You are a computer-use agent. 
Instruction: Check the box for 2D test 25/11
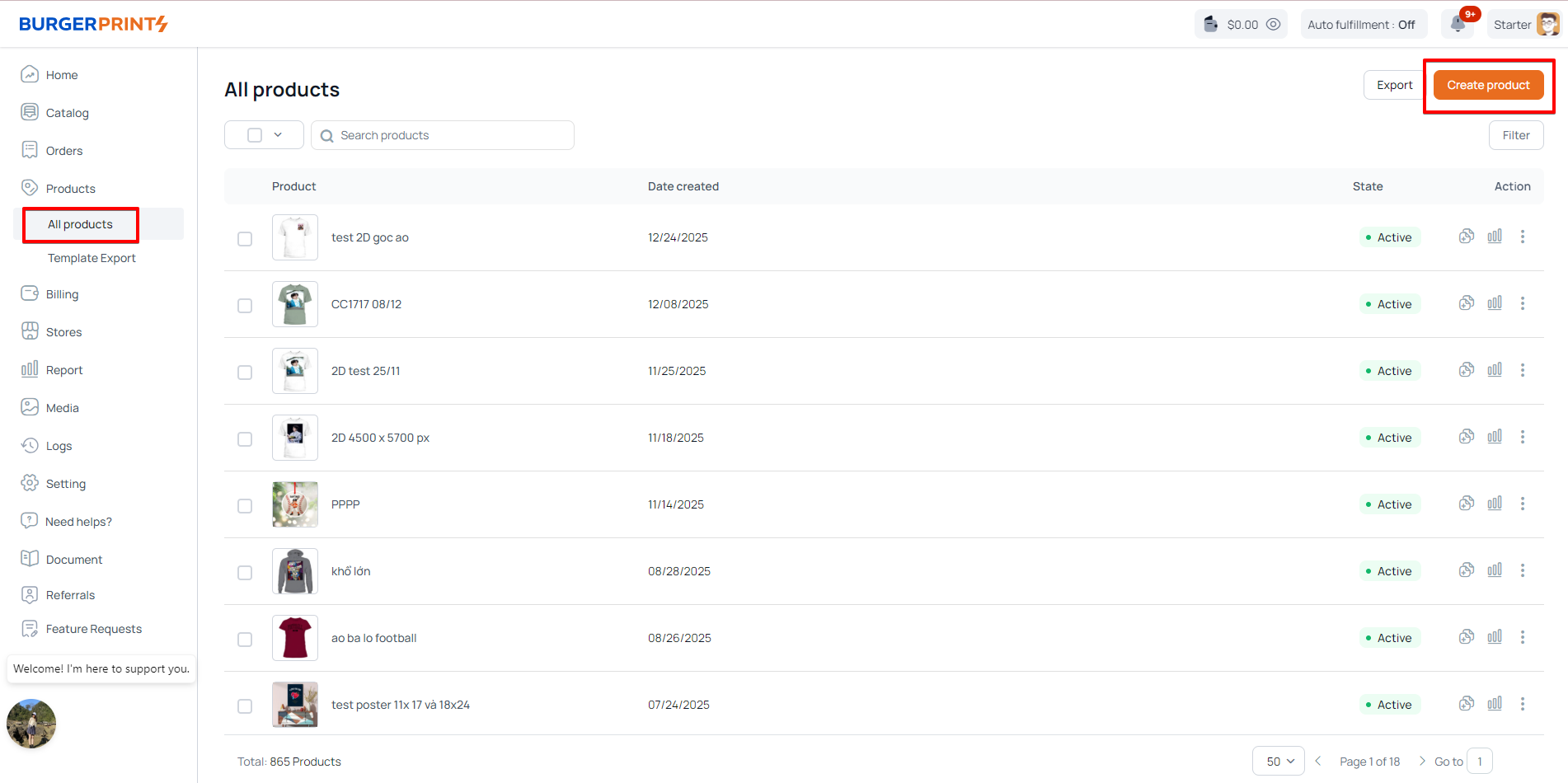245,373
